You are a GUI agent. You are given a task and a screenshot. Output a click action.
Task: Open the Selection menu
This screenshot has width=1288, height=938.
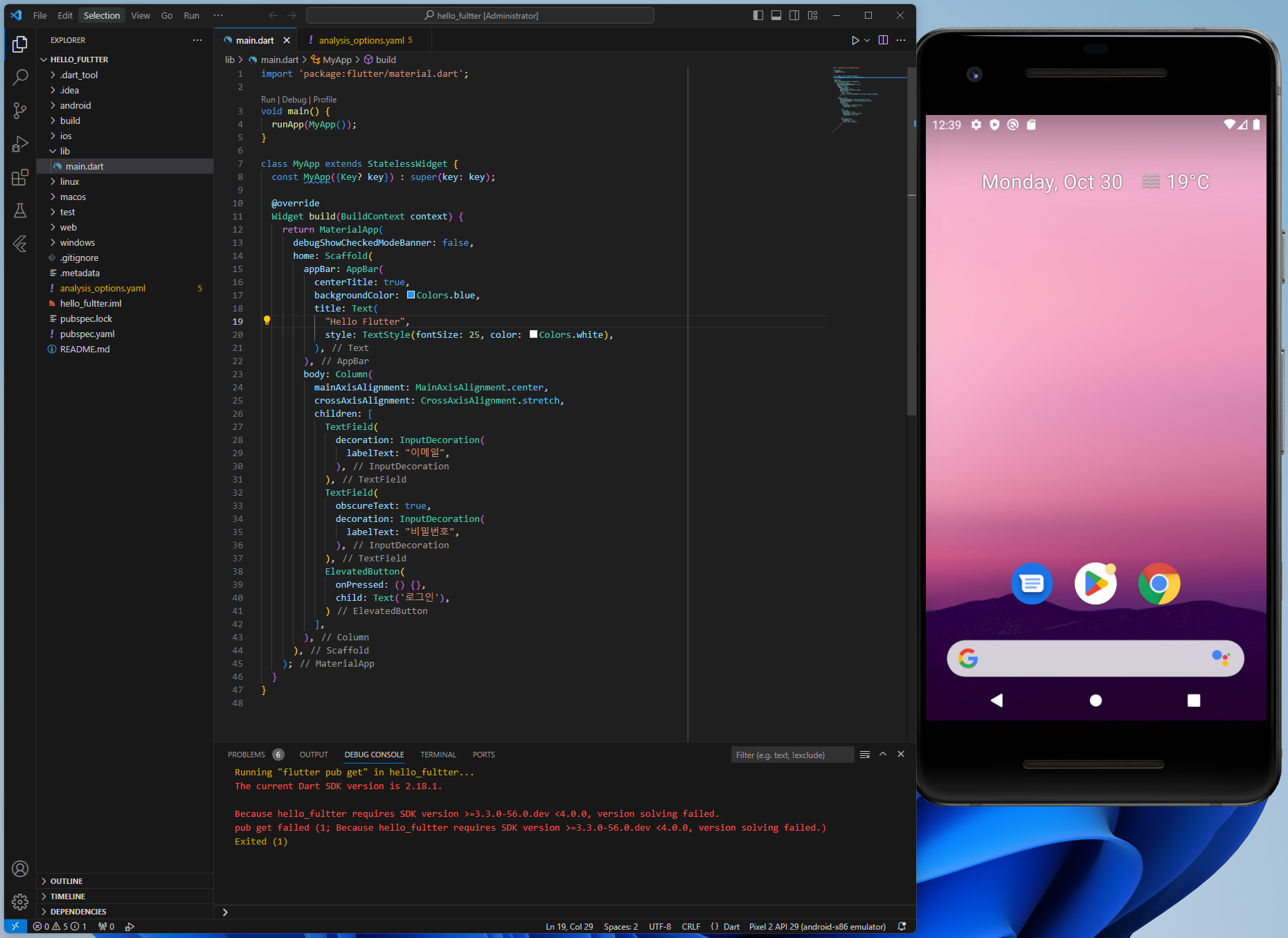[102, 15]
